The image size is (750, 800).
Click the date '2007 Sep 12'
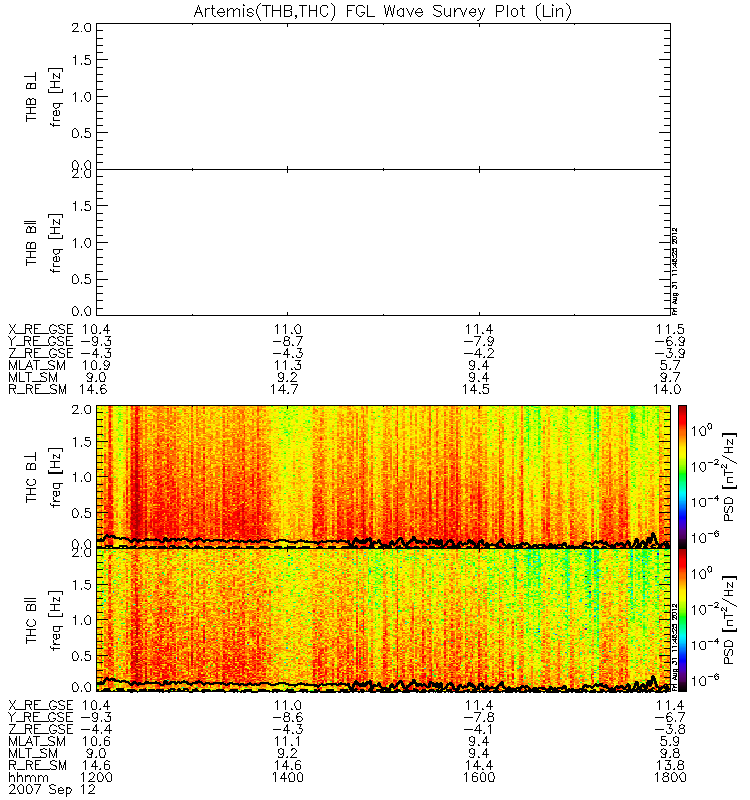52,789
